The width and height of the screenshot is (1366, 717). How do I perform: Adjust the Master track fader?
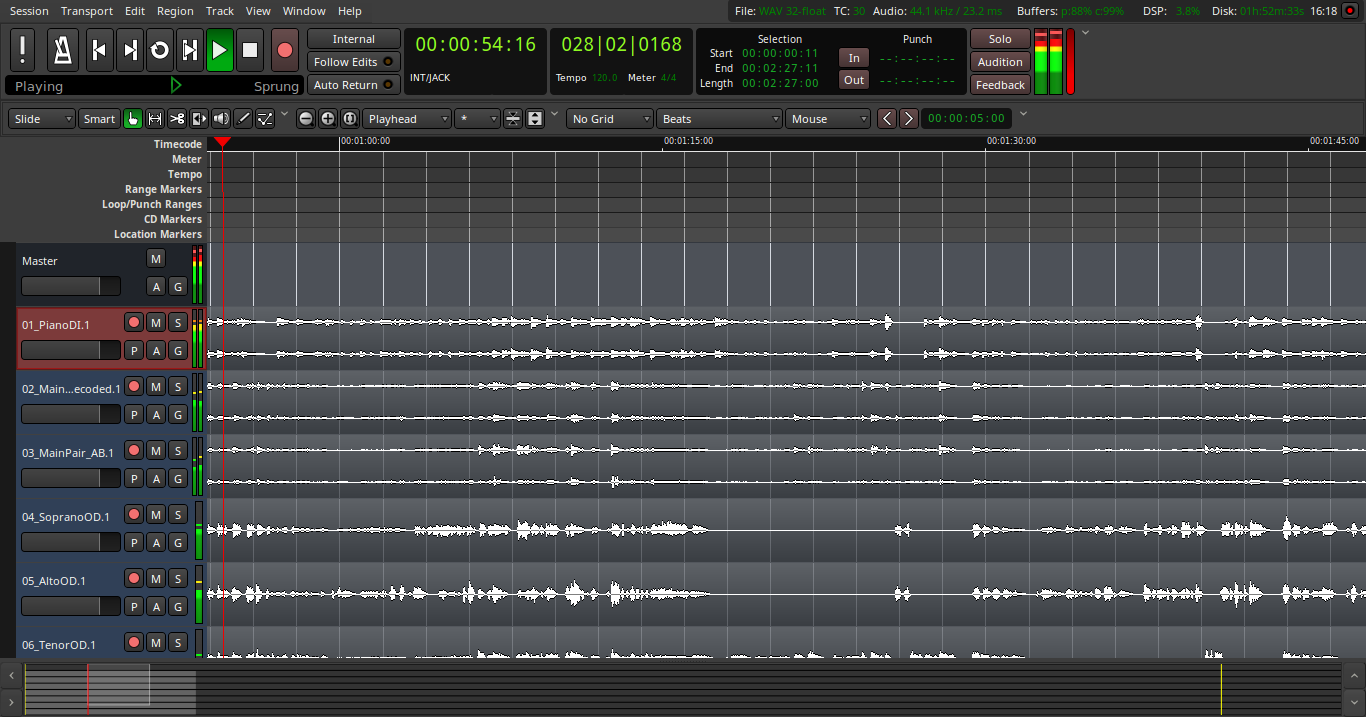click(x=70, y=286)
